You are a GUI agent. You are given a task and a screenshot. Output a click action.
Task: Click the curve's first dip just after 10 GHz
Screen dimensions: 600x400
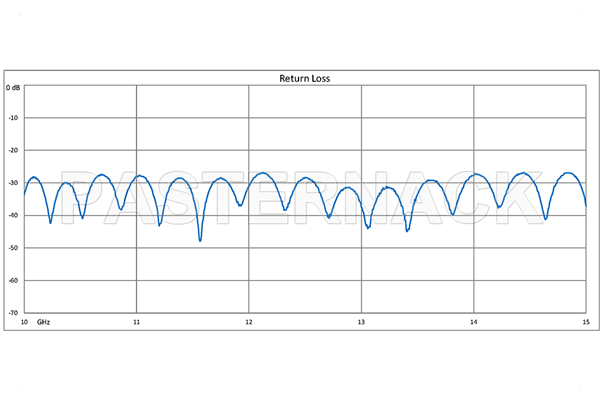pyautogui.click(x=50, y=221)
